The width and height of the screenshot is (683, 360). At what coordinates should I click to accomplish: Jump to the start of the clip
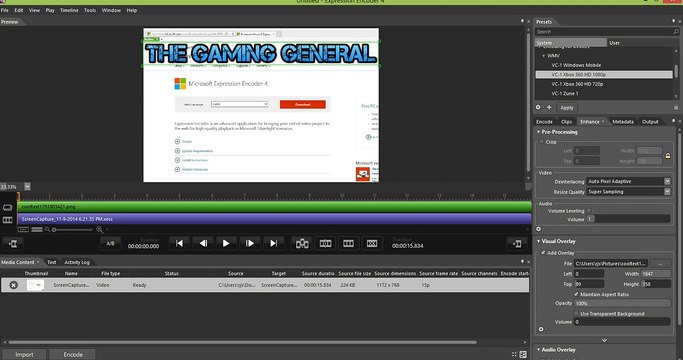click(179, 243)
